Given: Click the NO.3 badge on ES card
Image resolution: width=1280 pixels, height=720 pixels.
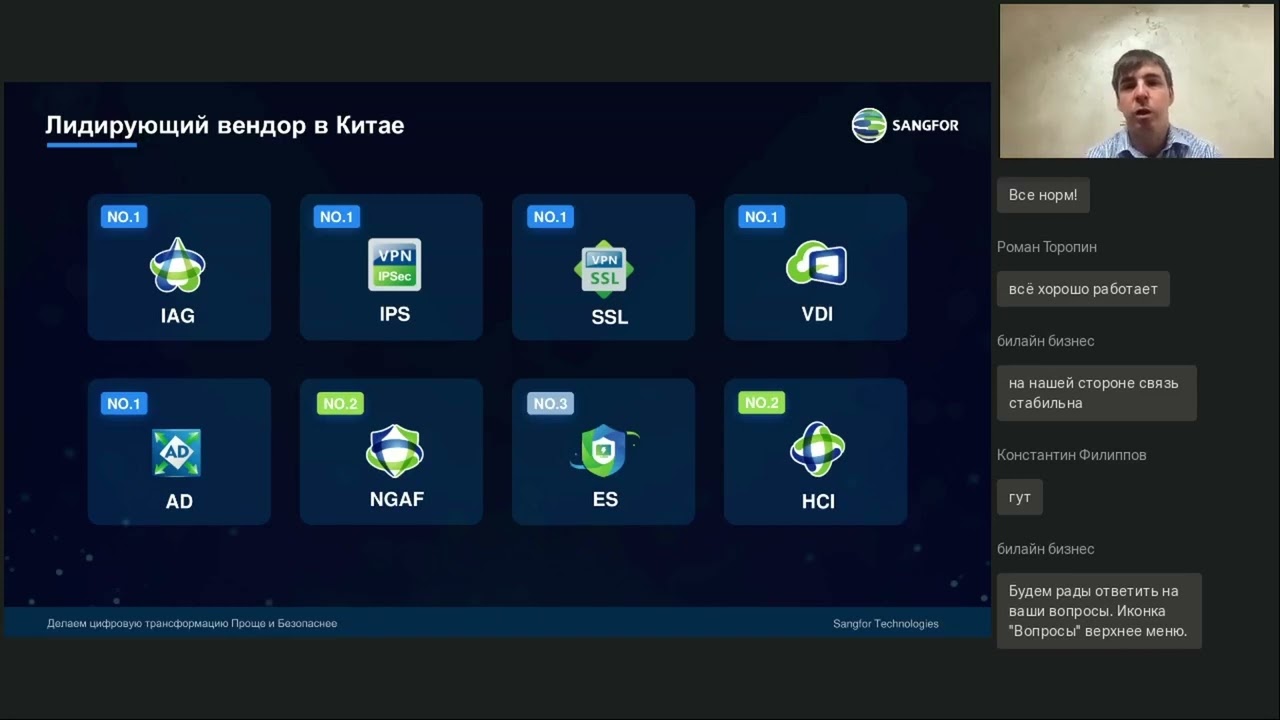Looking at the screenshot, I should (550, 404).
